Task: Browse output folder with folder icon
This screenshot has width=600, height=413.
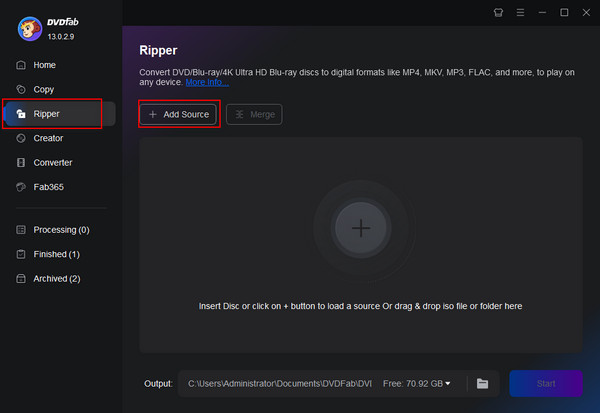Action: (483, 384)
